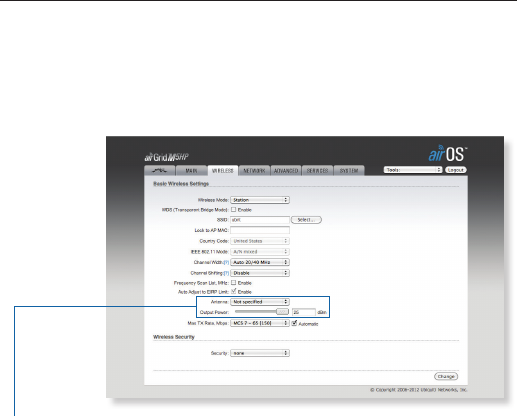Open the Ubiquiti logo tab

tap(160, 171)
